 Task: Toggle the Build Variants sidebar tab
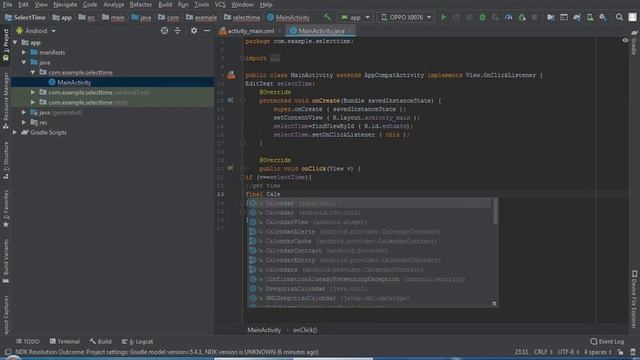(x=6, y=261)
